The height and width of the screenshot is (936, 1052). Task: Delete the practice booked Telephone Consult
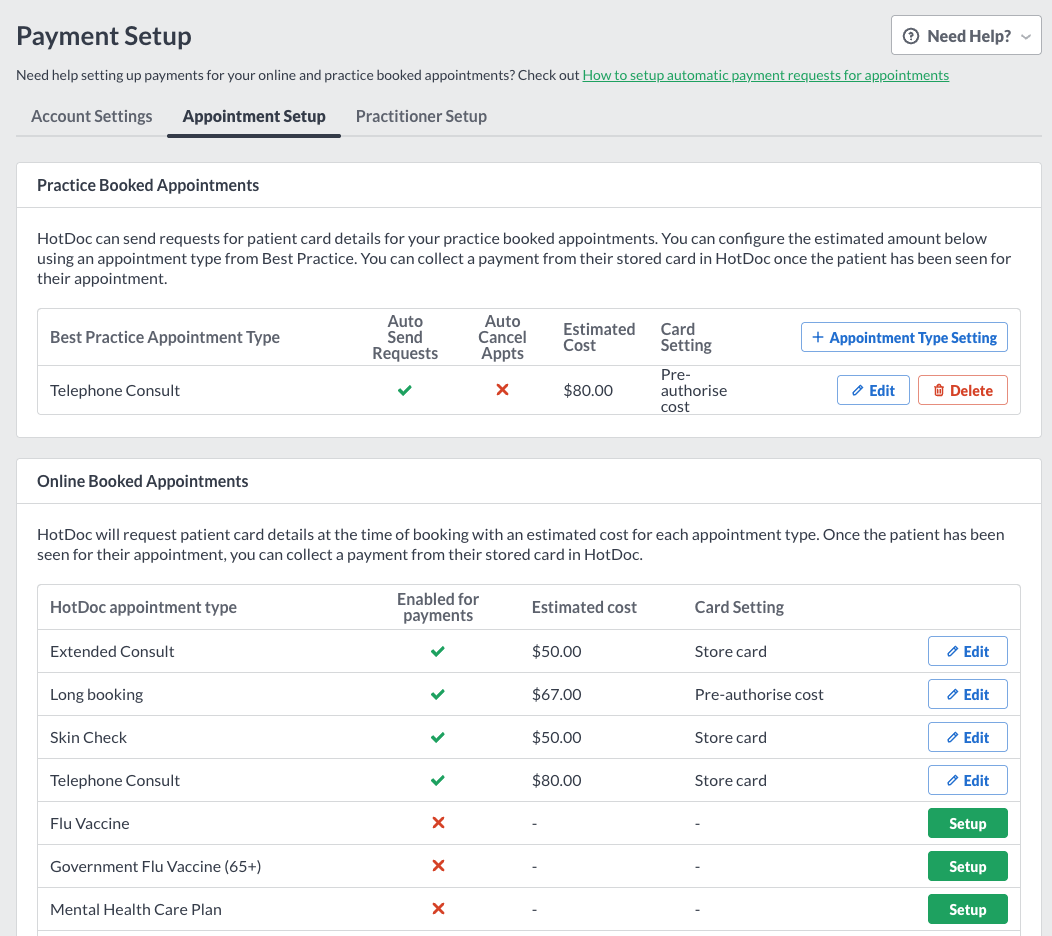(x=962, y=391)
